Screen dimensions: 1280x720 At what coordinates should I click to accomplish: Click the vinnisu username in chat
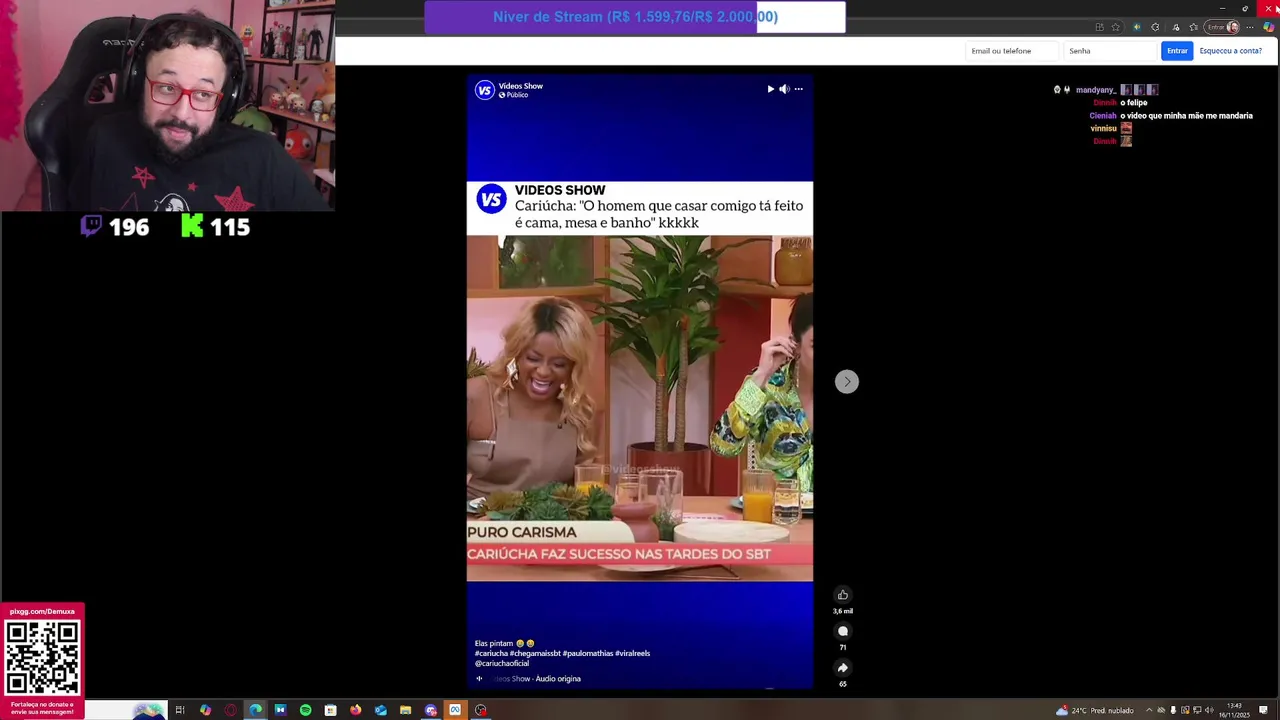(1103, 129)
